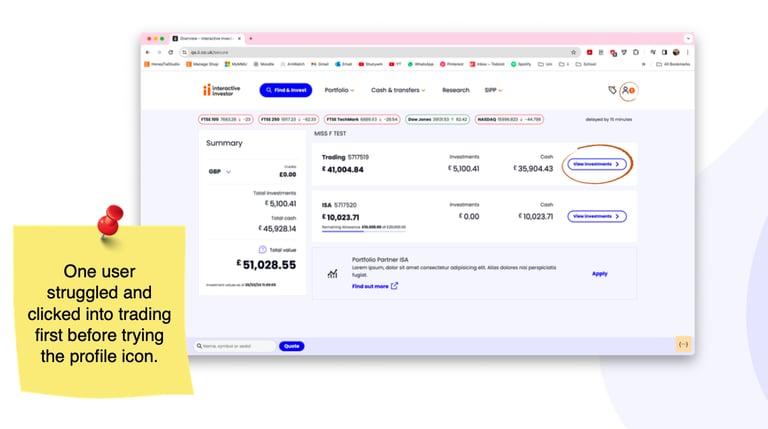Open the Spotify bookmark

pos(521,64)
